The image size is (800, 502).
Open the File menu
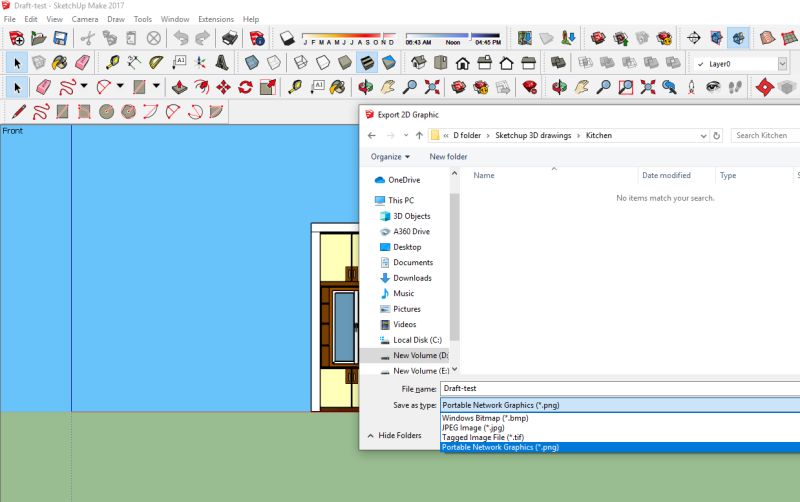tap(10, 19)
